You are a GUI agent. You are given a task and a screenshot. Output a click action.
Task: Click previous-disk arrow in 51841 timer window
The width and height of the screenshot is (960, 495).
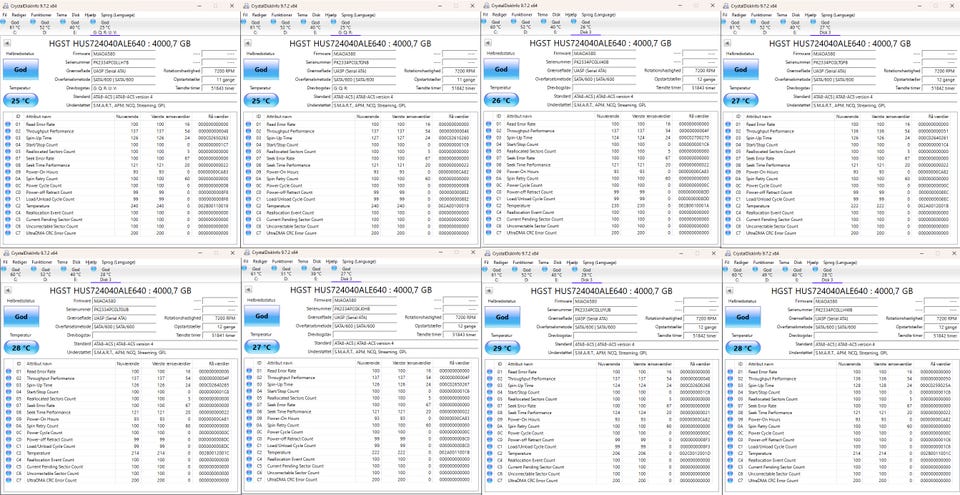7,290
